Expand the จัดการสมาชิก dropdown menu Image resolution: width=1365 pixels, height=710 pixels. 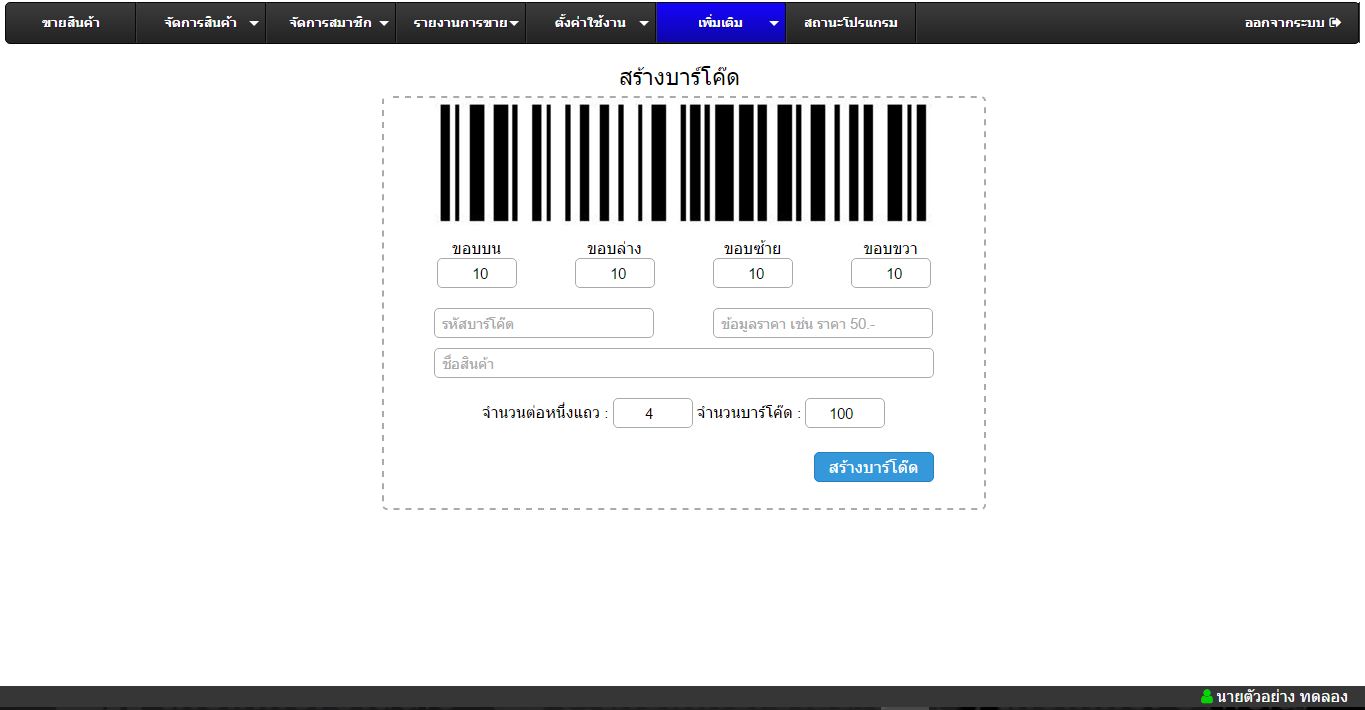pyautogui.click(x=384, y=23)
